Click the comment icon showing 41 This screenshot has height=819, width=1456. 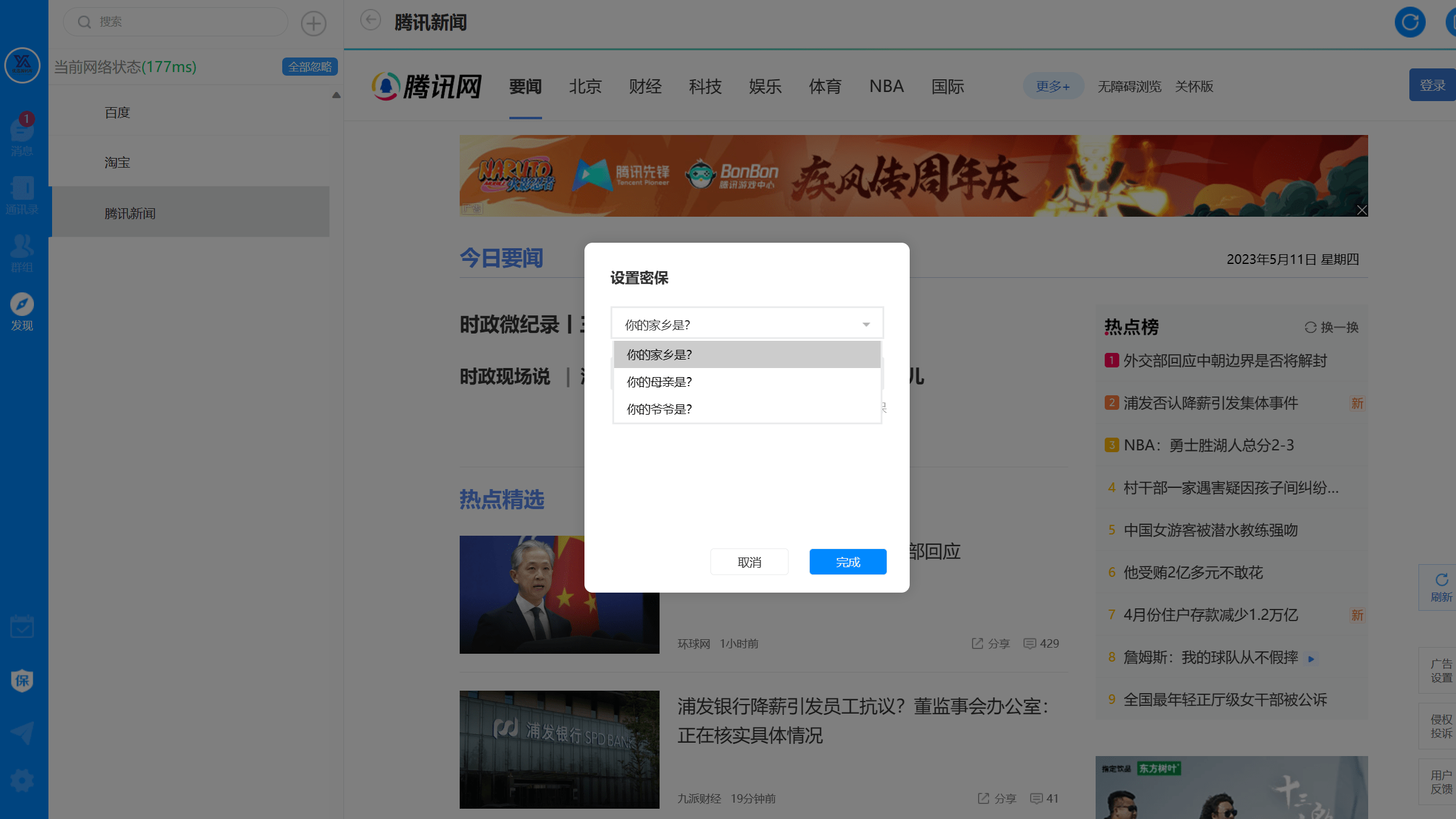(1037, 798)
